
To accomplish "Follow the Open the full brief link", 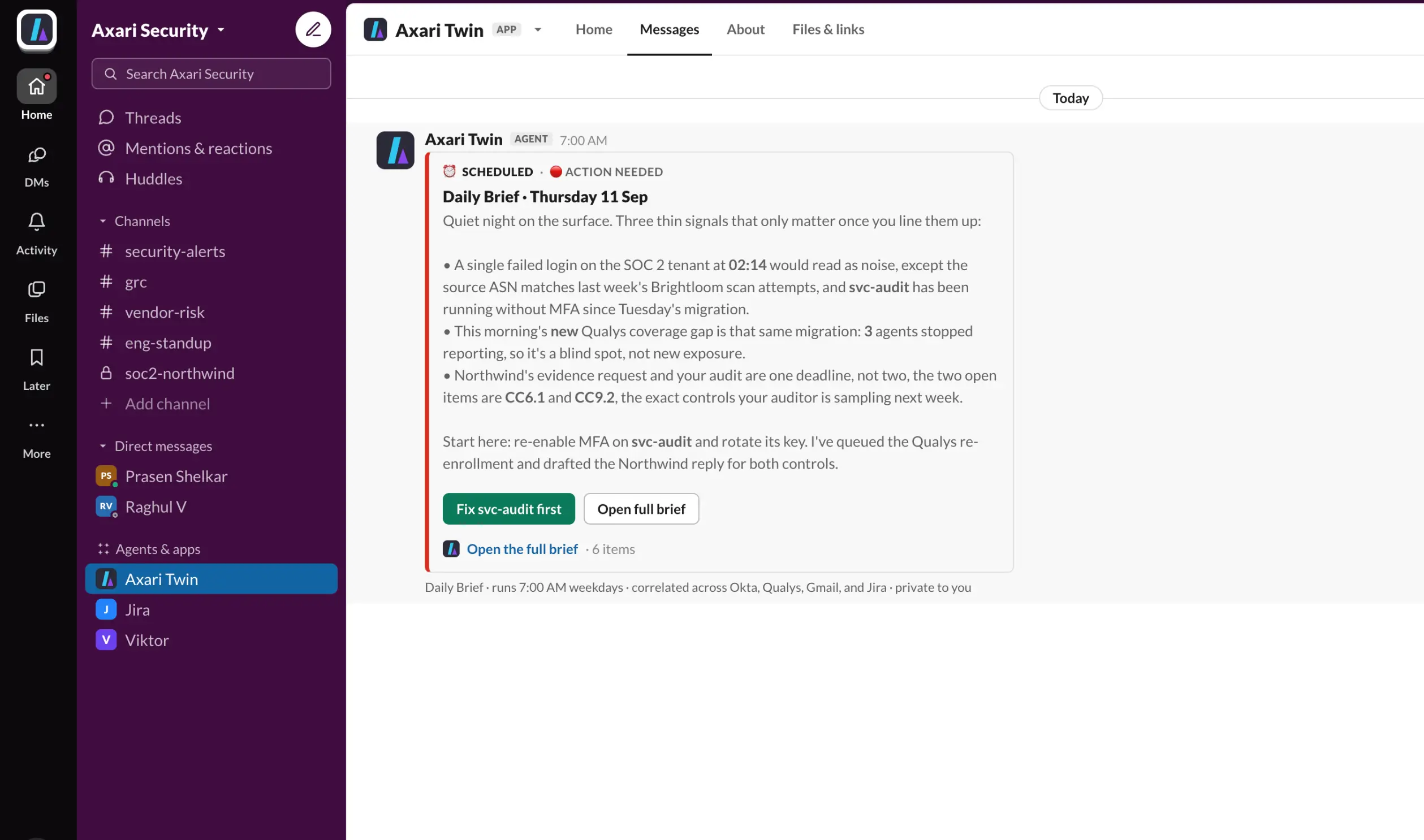I will (522, 549).
